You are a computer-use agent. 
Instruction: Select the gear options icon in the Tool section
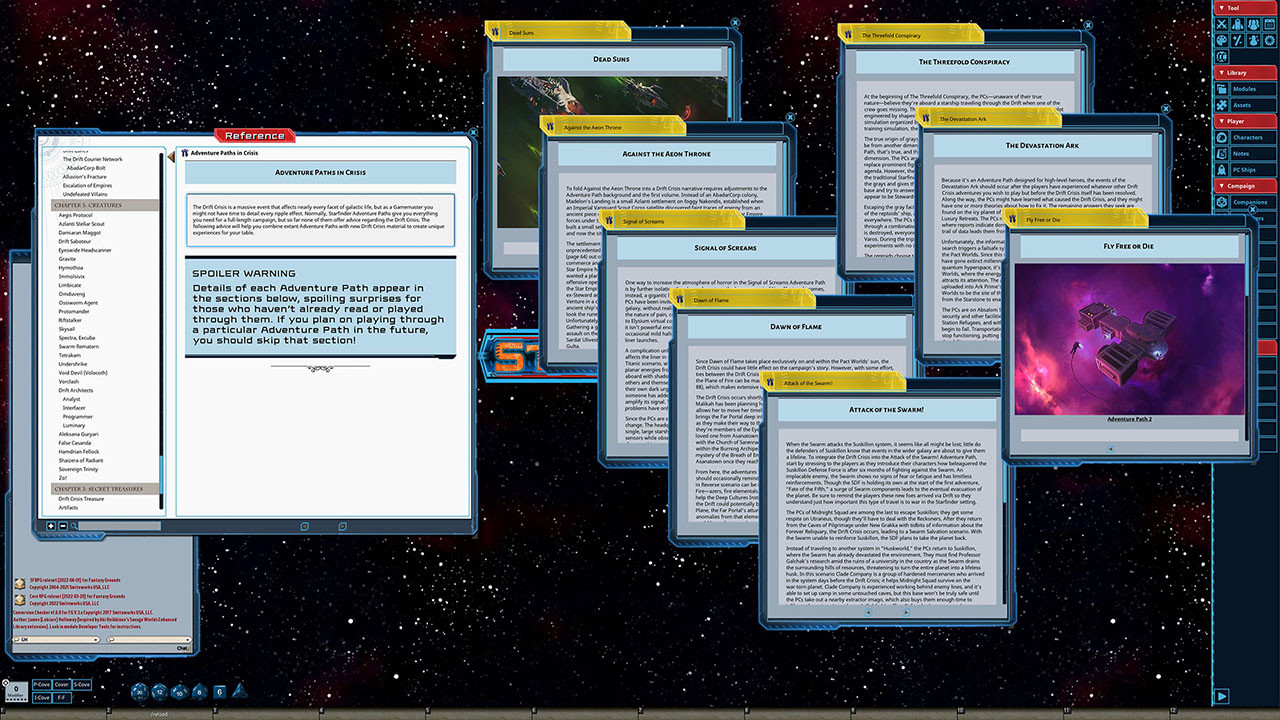click(x=1267, y=41)
